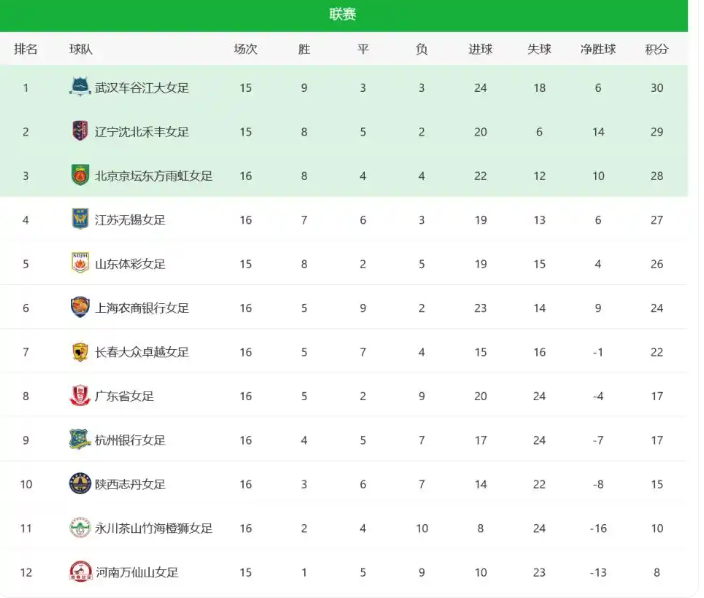Click the 杭州银行女足 team badge
Screen dimensions: 704x598
(x=79, y=439)
